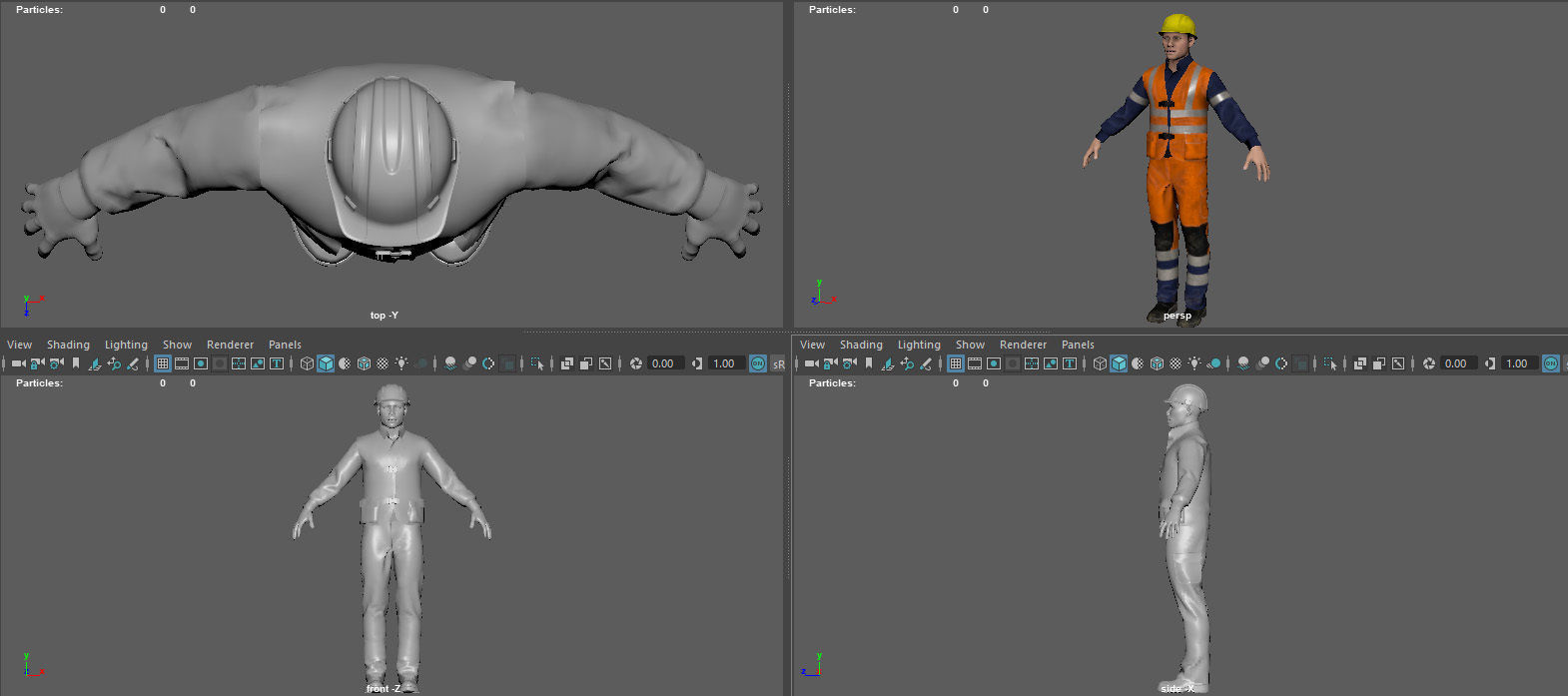Viewport: 1568px width, 696px height.
Task: Expand the Lighting menu in side panel
Action: tap(919, 345)
